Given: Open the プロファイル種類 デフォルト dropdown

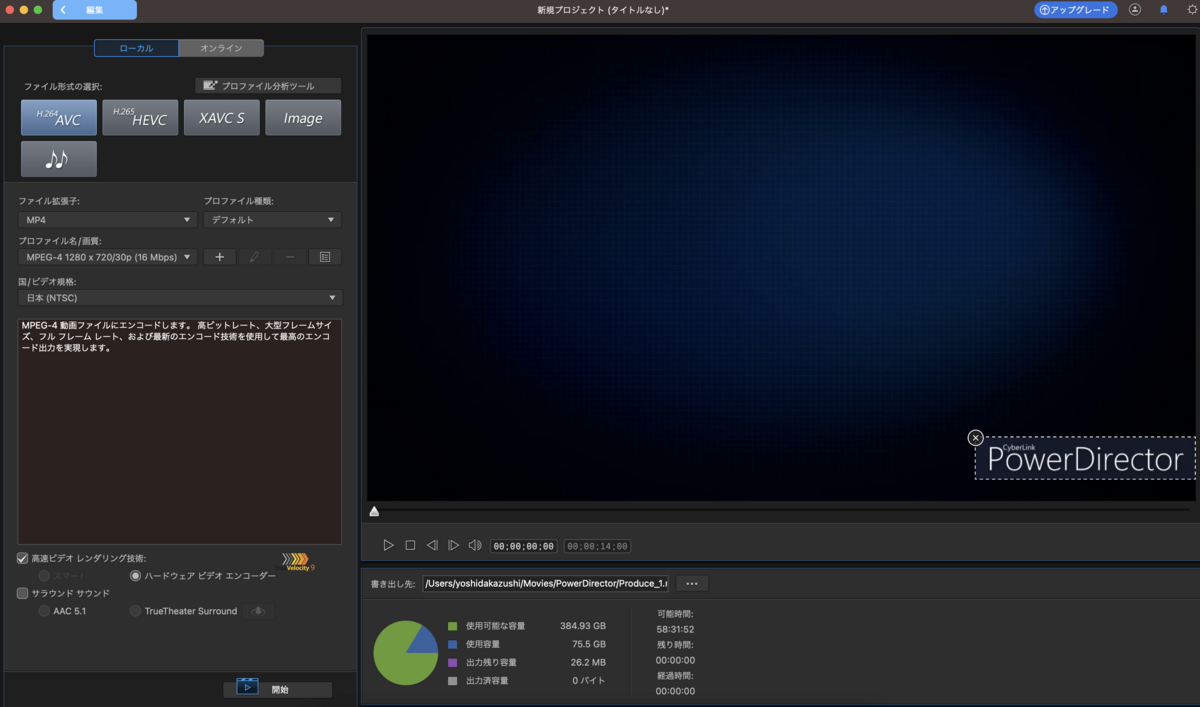Looking at the screenshot, I should (273, 220).
